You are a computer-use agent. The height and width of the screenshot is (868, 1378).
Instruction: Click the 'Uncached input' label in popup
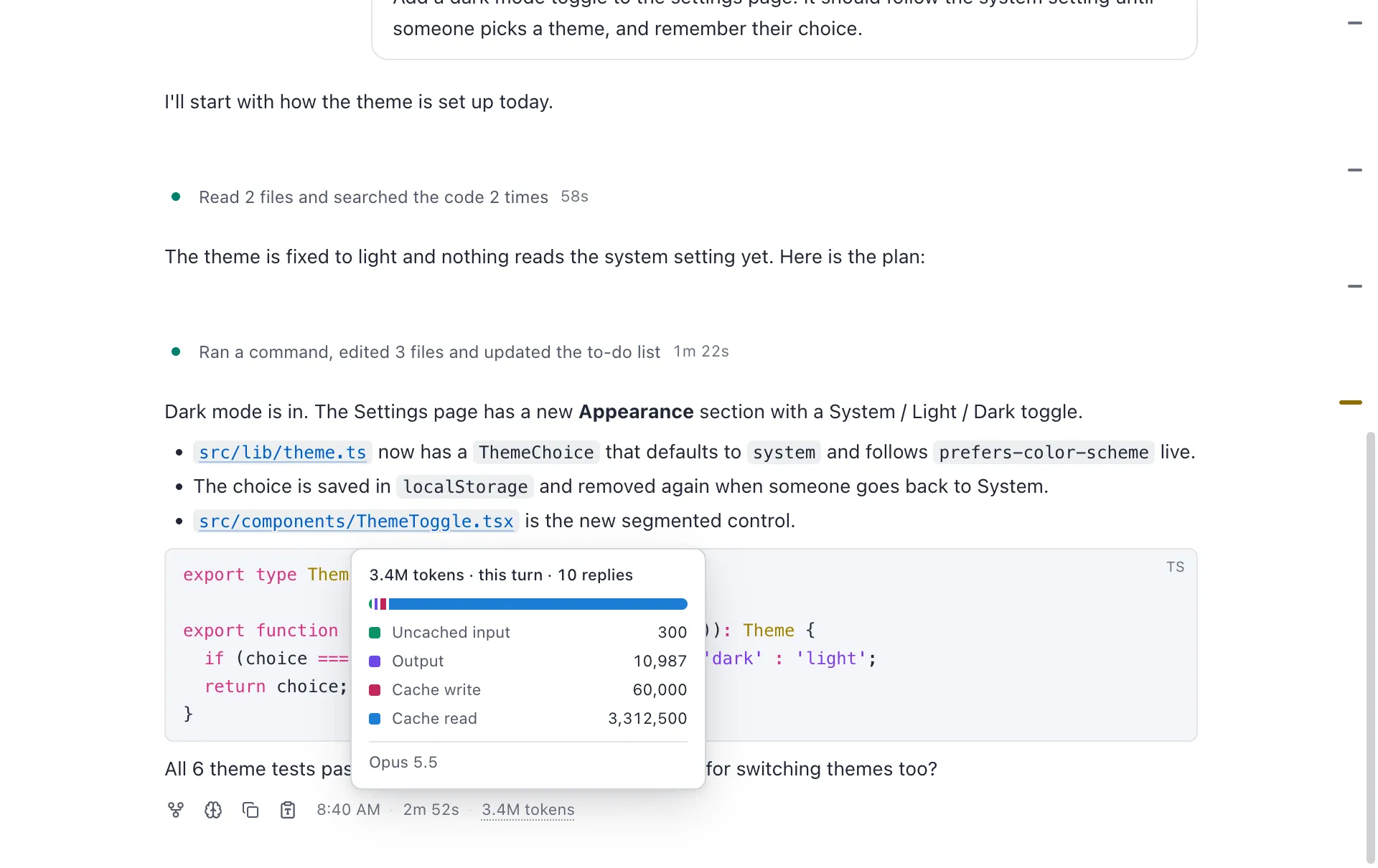click(x=451, y=633)
